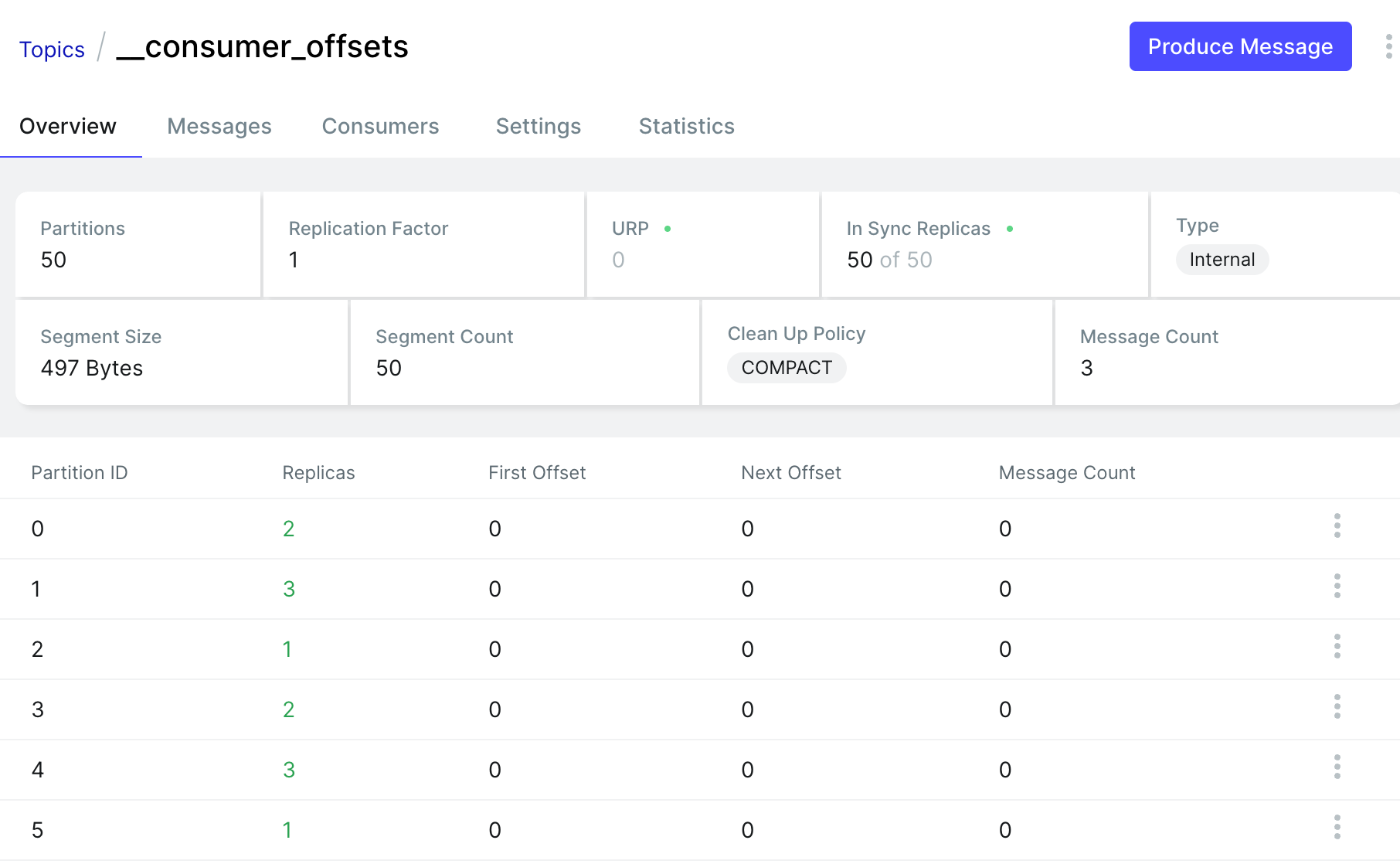Click the In Sync Replicas status dot
This screenshot has width=1400, height=864.
coord(1010,229)
